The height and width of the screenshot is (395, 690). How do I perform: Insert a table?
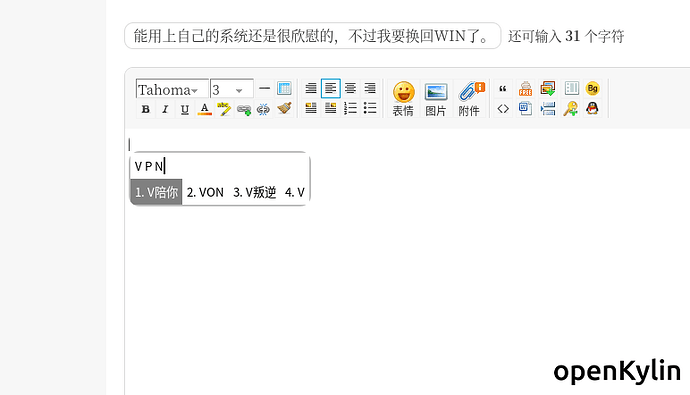(x=284, y=88)
